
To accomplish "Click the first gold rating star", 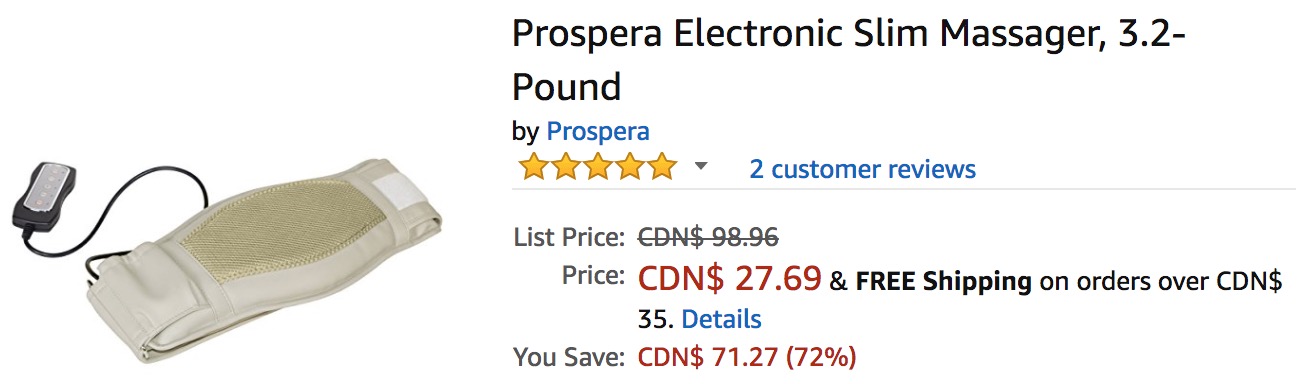I will coord(532,167).
